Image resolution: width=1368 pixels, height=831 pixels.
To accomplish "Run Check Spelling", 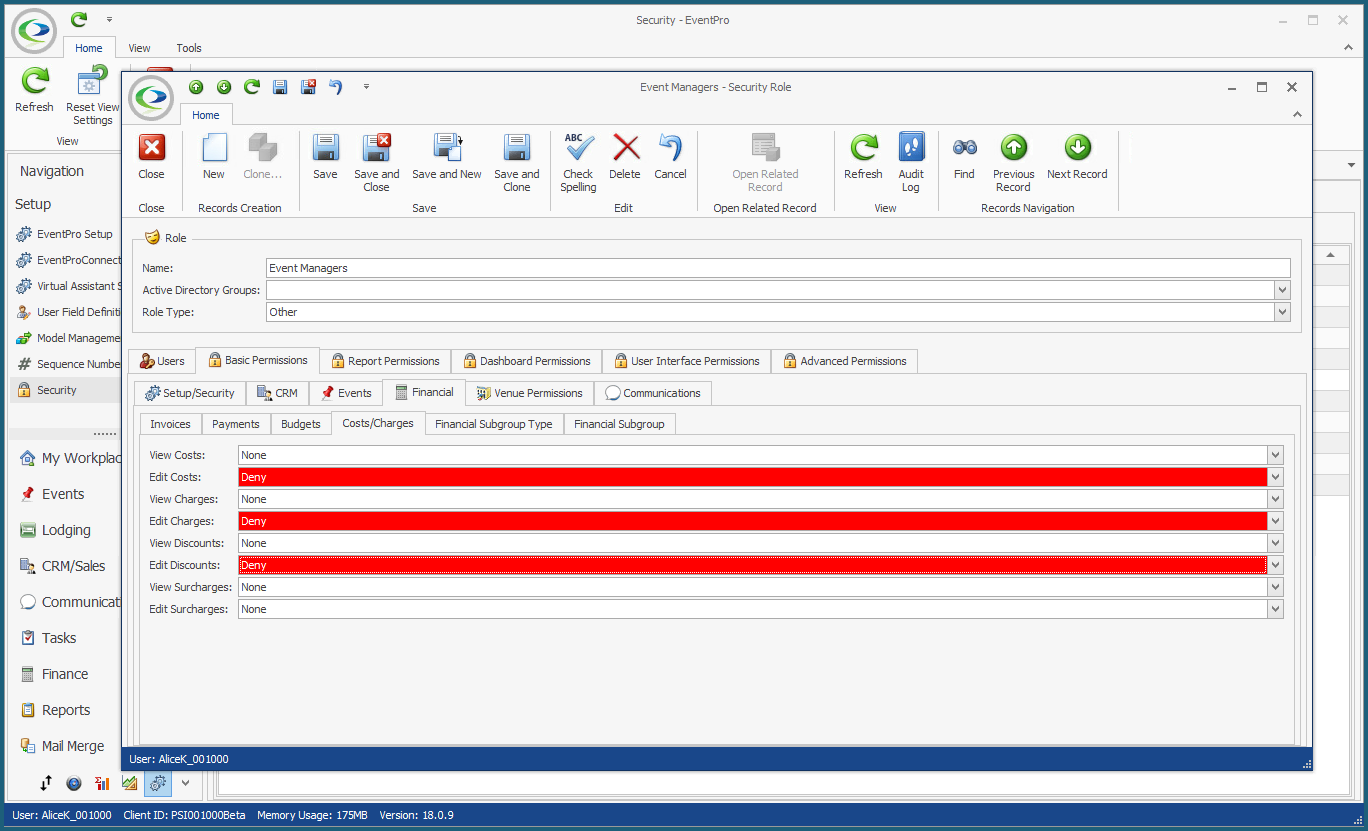I will (578, 163).
